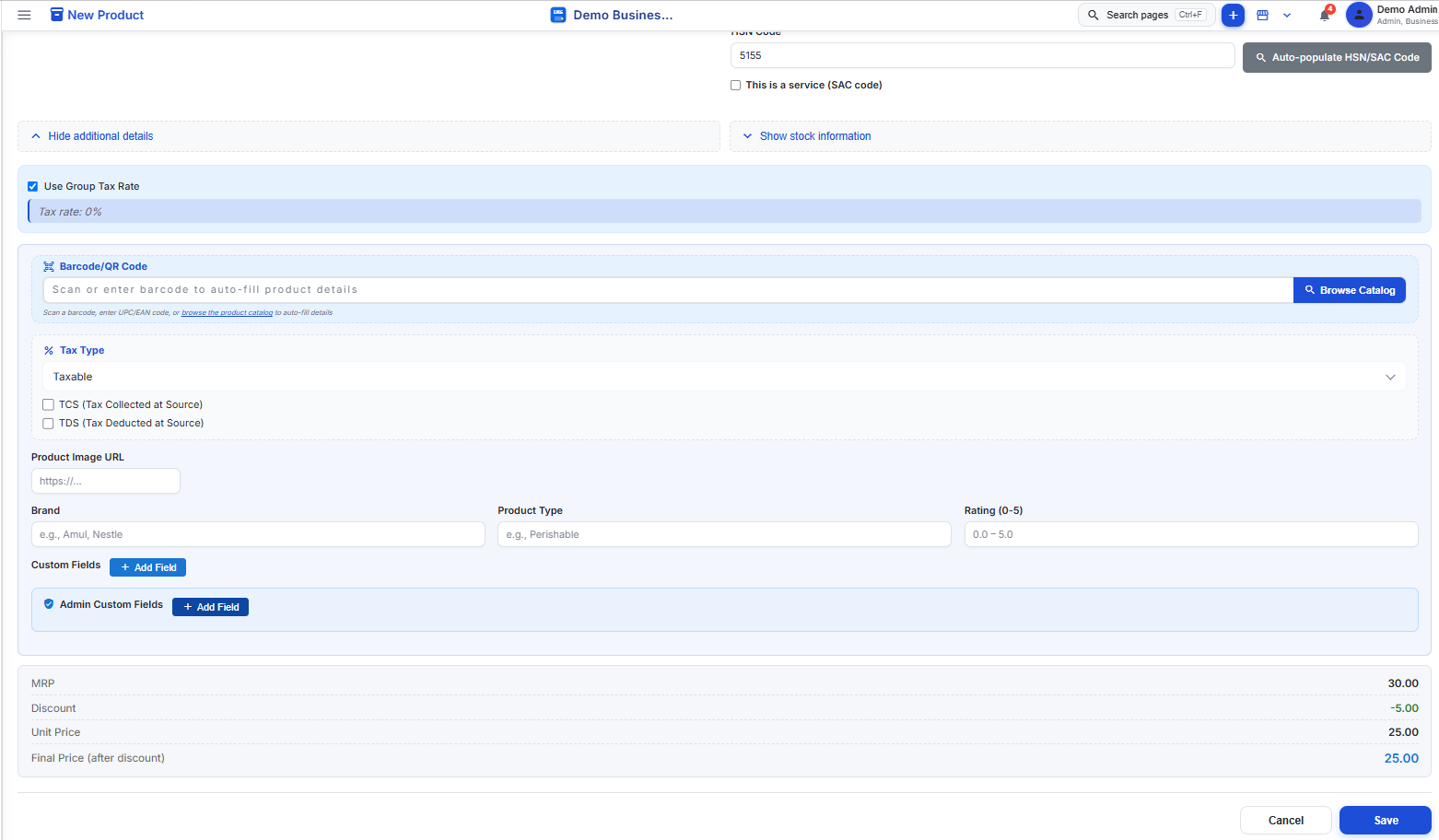Focus the HSN Code field showing 5155

983,55
